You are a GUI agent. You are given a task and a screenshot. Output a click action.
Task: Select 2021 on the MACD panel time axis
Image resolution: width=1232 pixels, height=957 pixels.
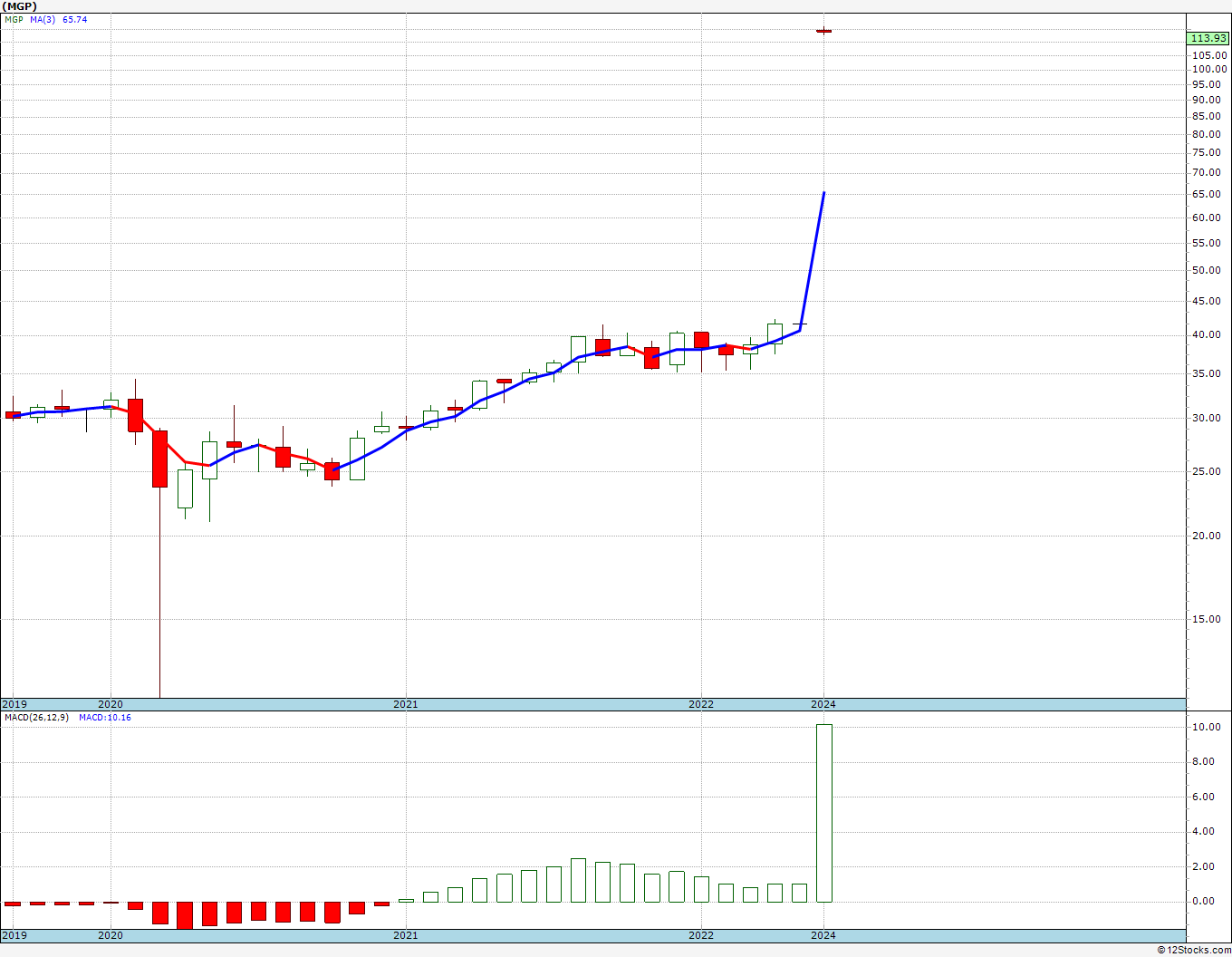[x=405, y=935]
